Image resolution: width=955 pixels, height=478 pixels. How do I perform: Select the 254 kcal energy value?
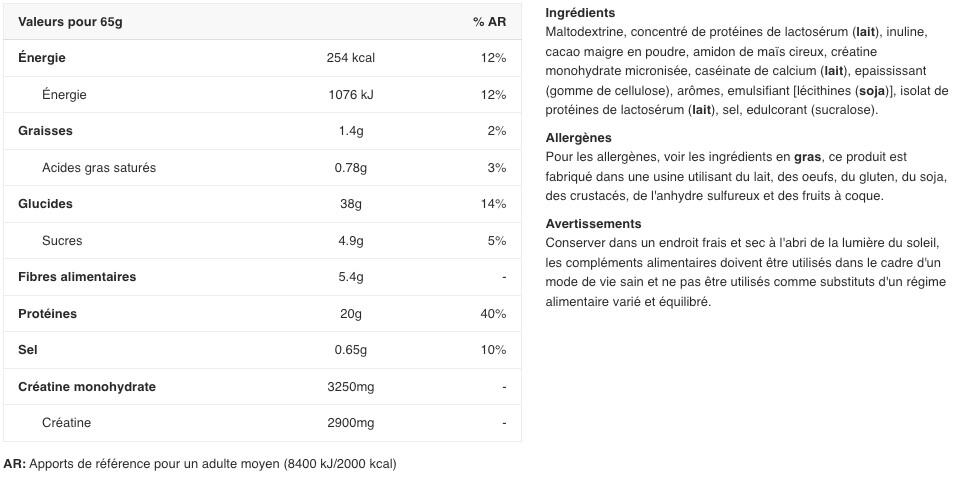coord(350,58)
